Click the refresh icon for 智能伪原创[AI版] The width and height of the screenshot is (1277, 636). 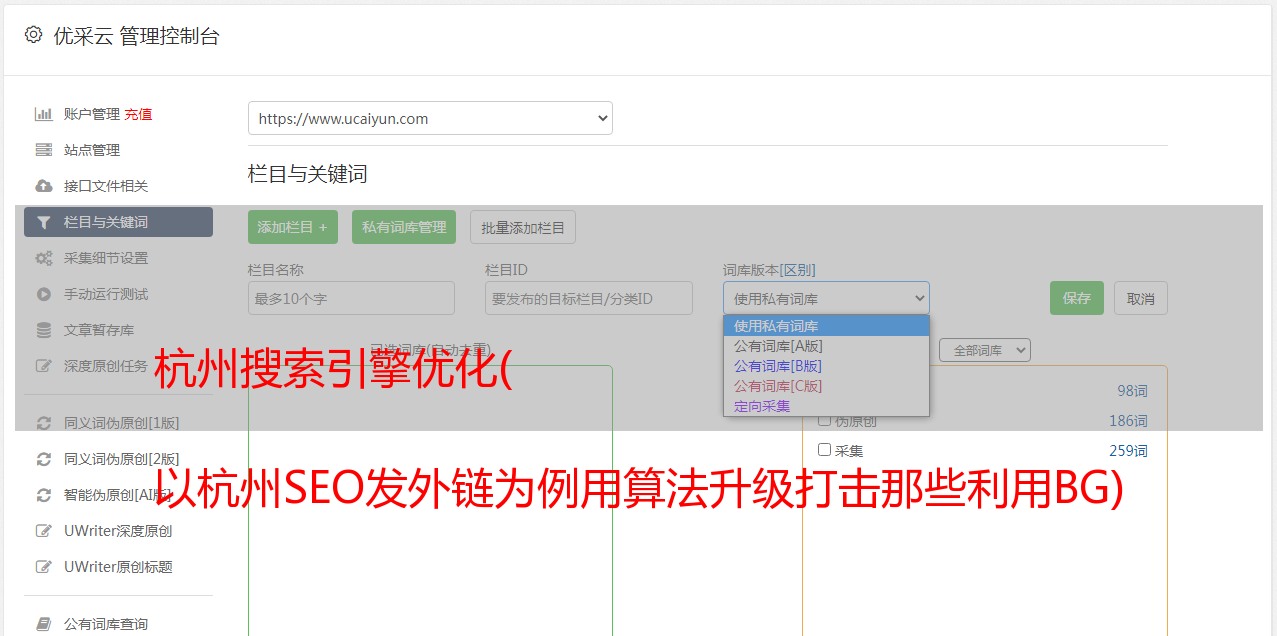coord(43,495)
